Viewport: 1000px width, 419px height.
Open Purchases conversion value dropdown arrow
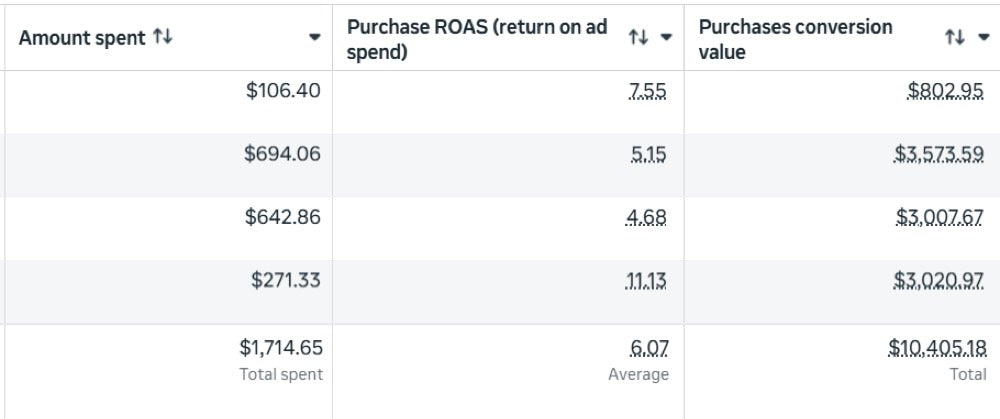pyautogui.click(x=983, y=38)
